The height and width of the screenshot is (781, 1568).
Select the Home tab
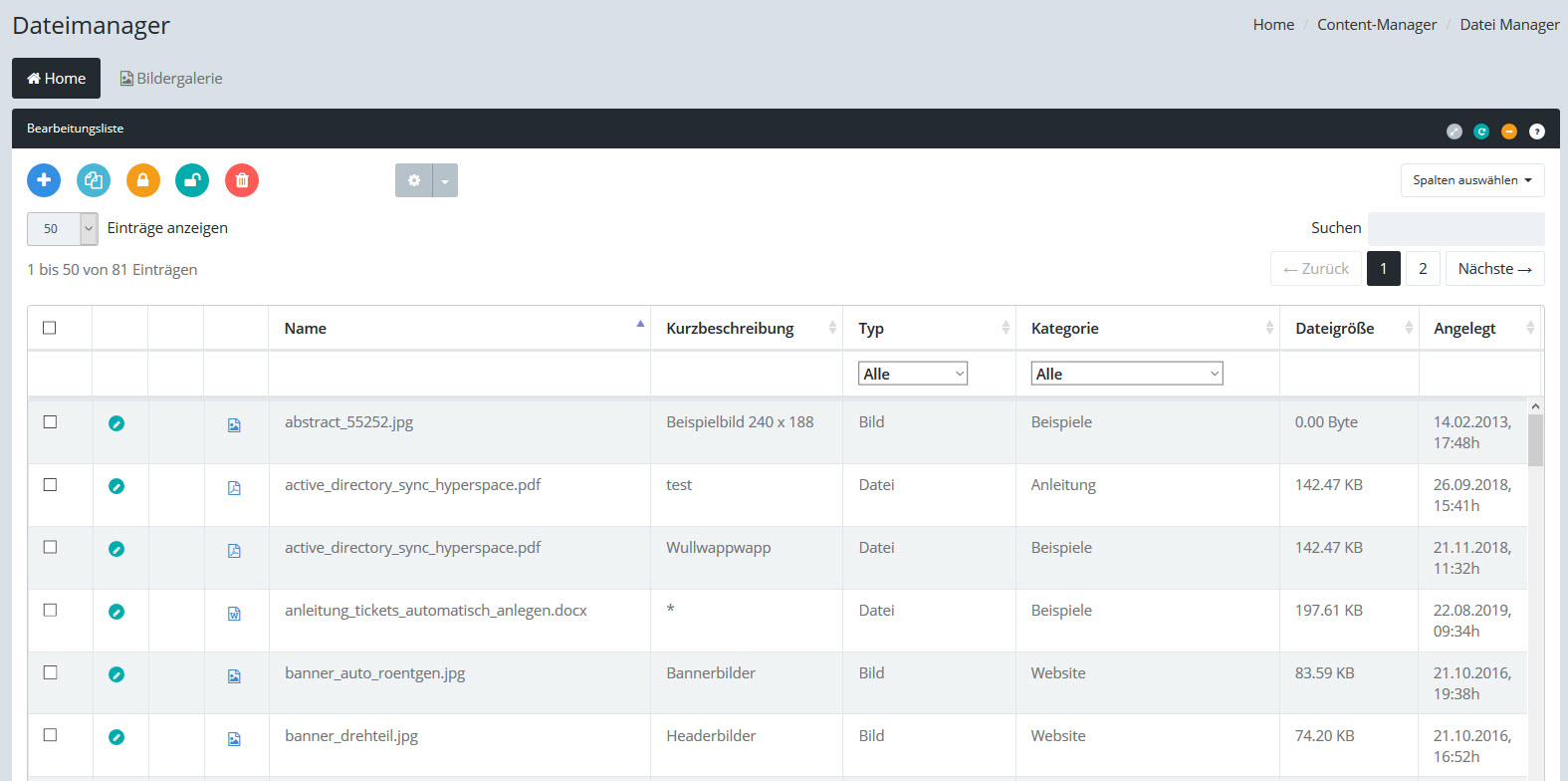coord(56,79)
